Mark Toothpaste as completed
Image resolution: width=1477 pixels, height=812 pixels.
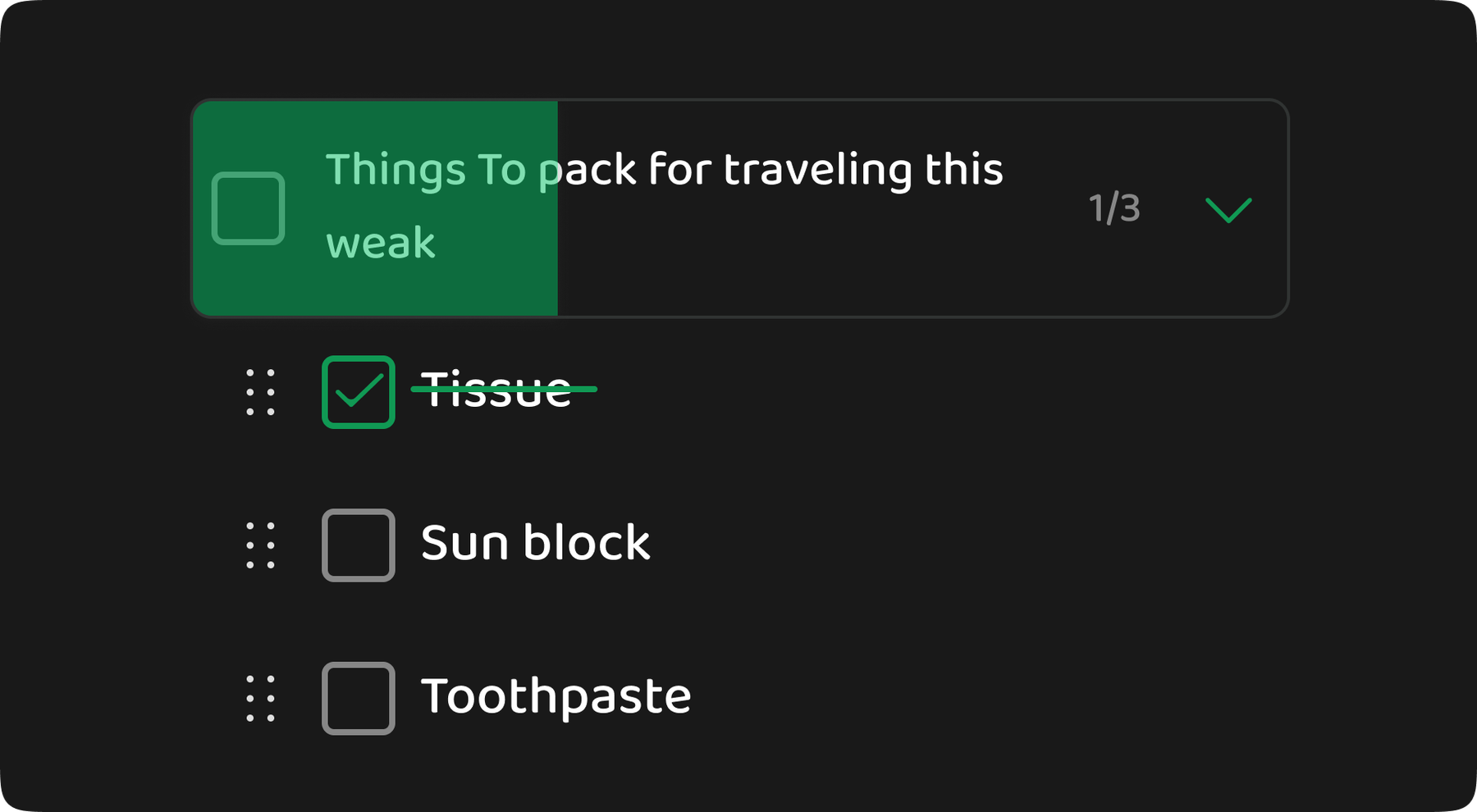(359, 698)
